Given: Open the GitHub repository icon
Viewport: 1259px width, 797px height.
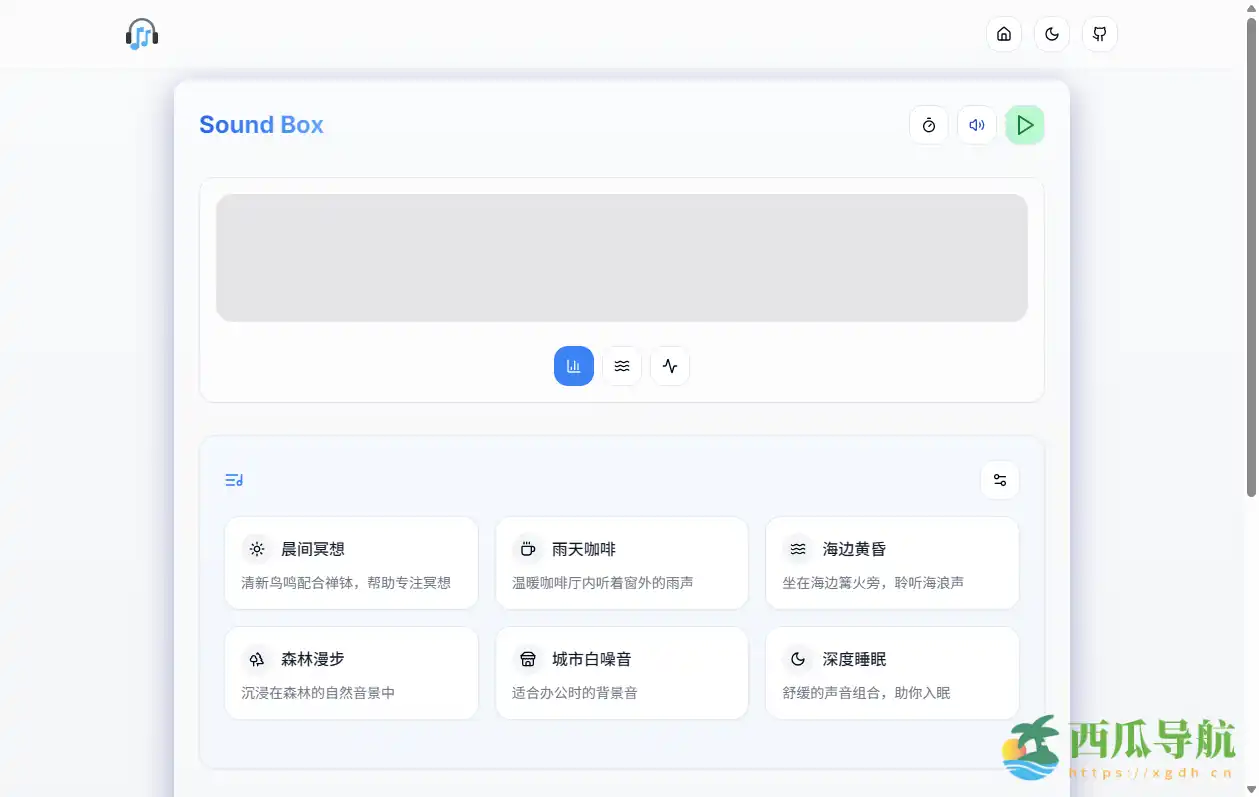Looking at the screenshot, I should [x=1099, y=33].
